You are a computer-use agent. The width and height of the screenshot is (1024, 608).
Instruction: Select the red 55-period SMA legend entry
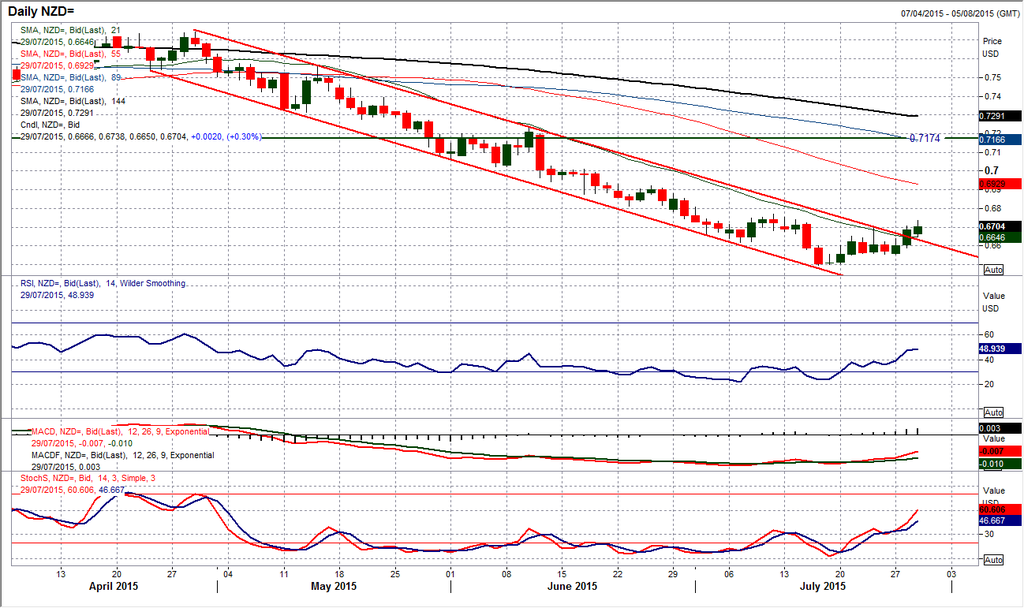coord(71,54)
